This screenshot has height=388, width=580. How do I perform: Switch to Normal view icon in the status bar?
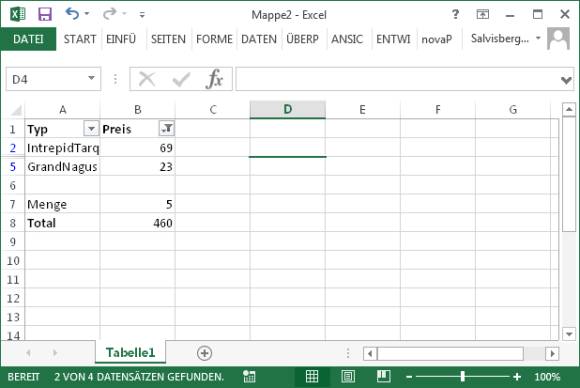312,377
